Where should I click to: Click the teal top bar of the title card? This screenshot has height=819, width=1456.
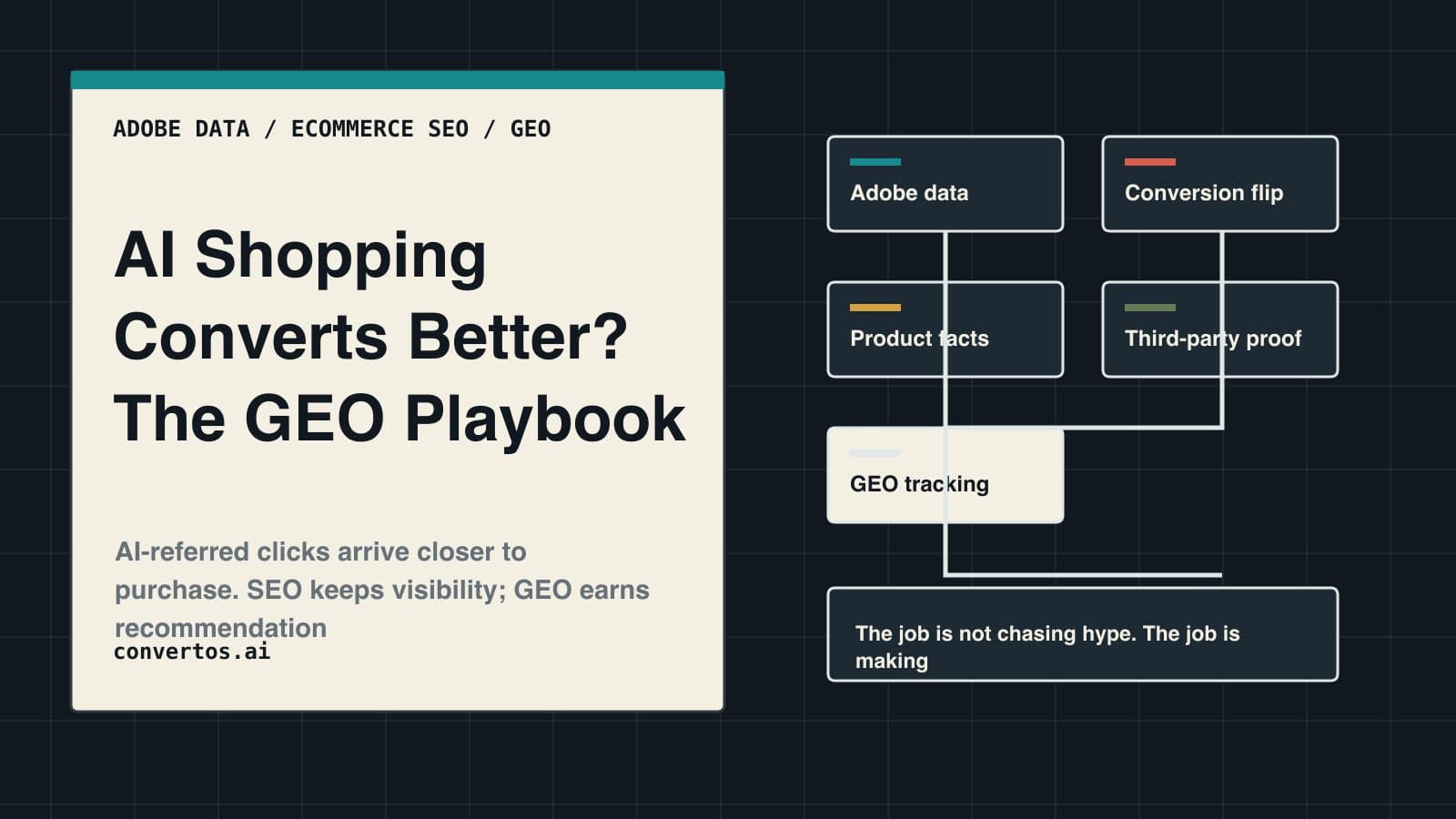point(398,80)
